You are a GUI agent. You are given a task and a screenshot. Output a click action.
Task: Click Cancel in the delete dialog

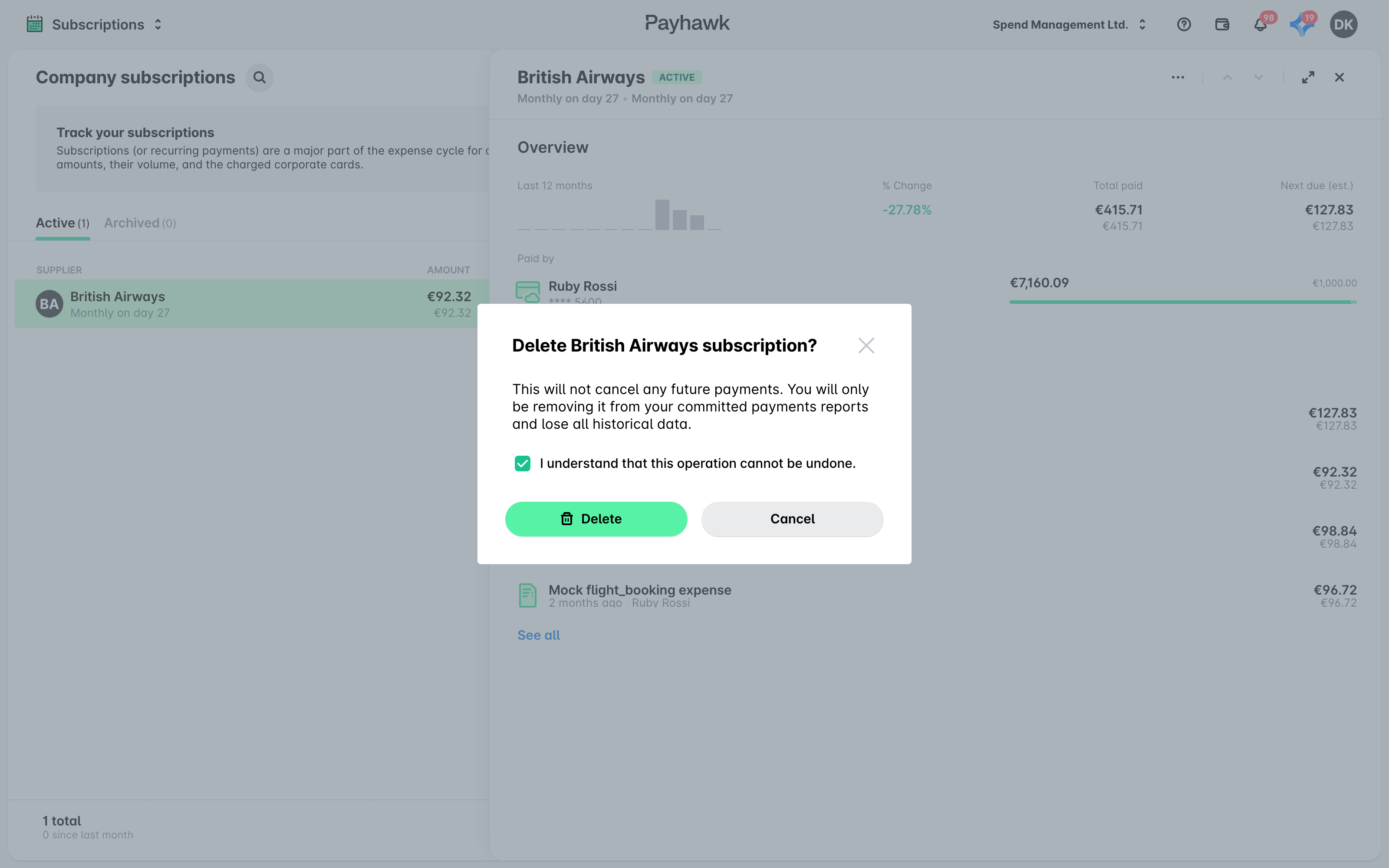click(x=792, y=519)
